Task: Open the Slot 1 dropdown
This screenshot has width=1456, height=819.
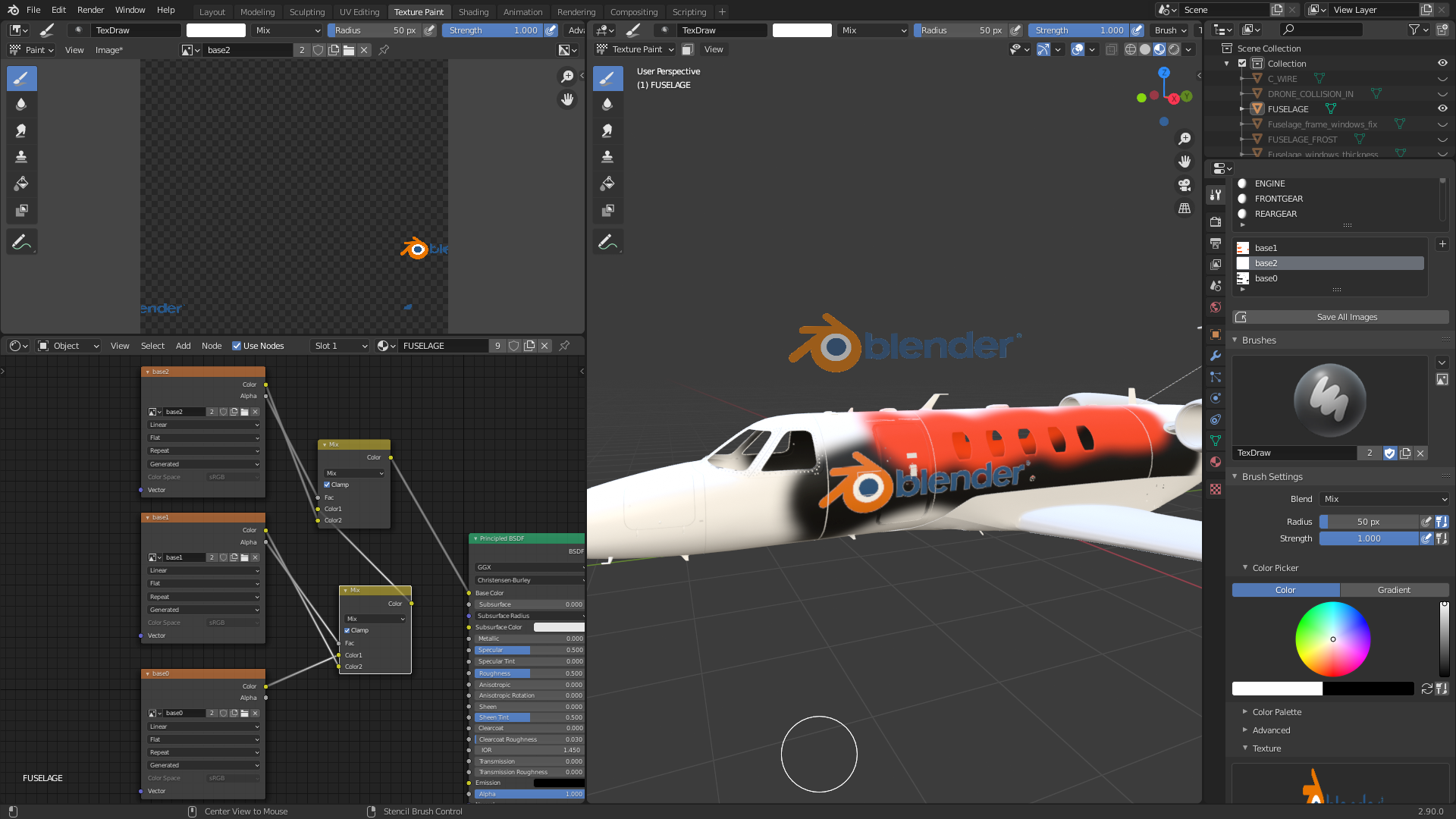Action: click(x=340, y=346)
